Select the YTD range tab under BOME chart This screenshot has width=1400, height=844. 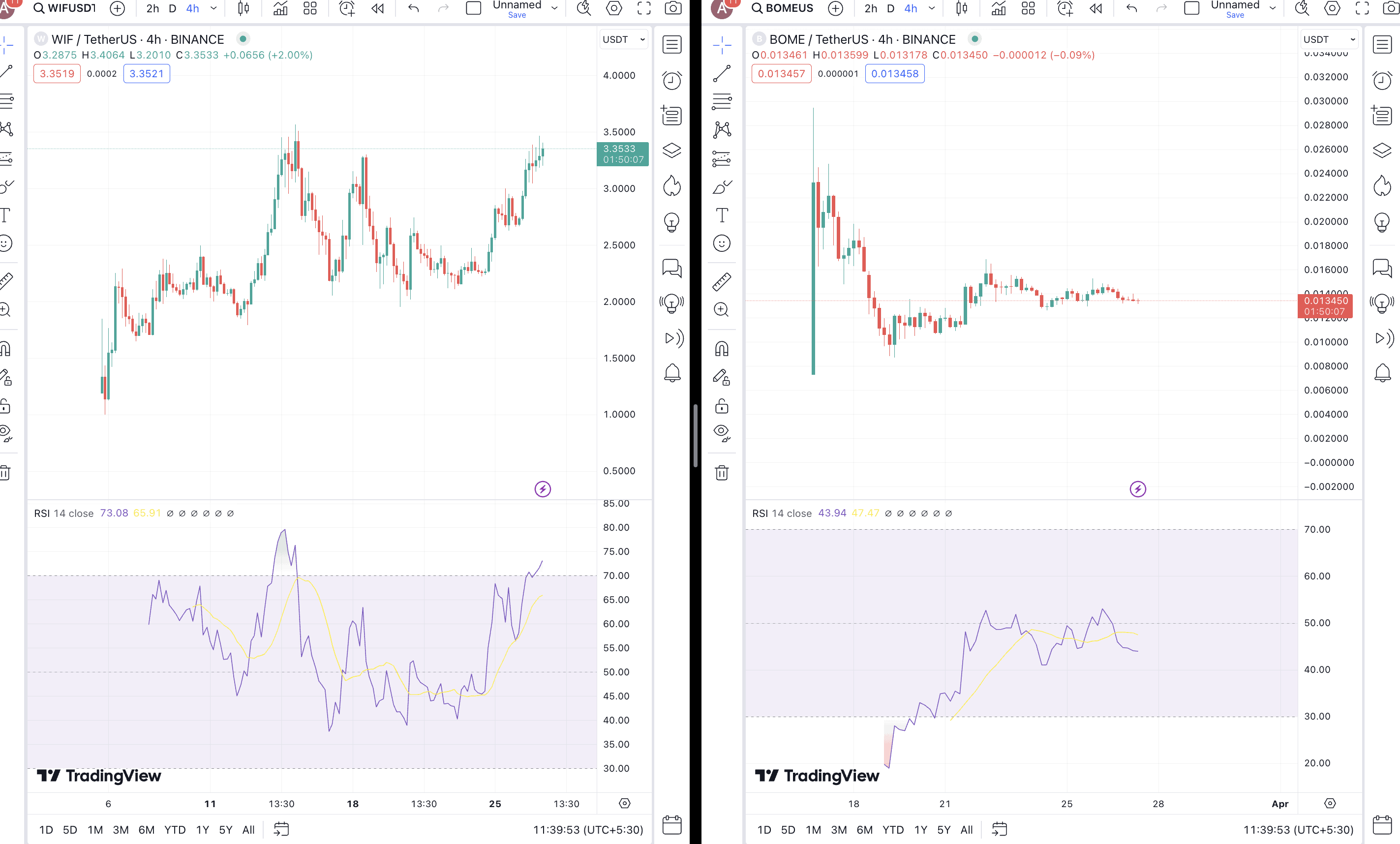pyautogui.click(x=893, y=829)
